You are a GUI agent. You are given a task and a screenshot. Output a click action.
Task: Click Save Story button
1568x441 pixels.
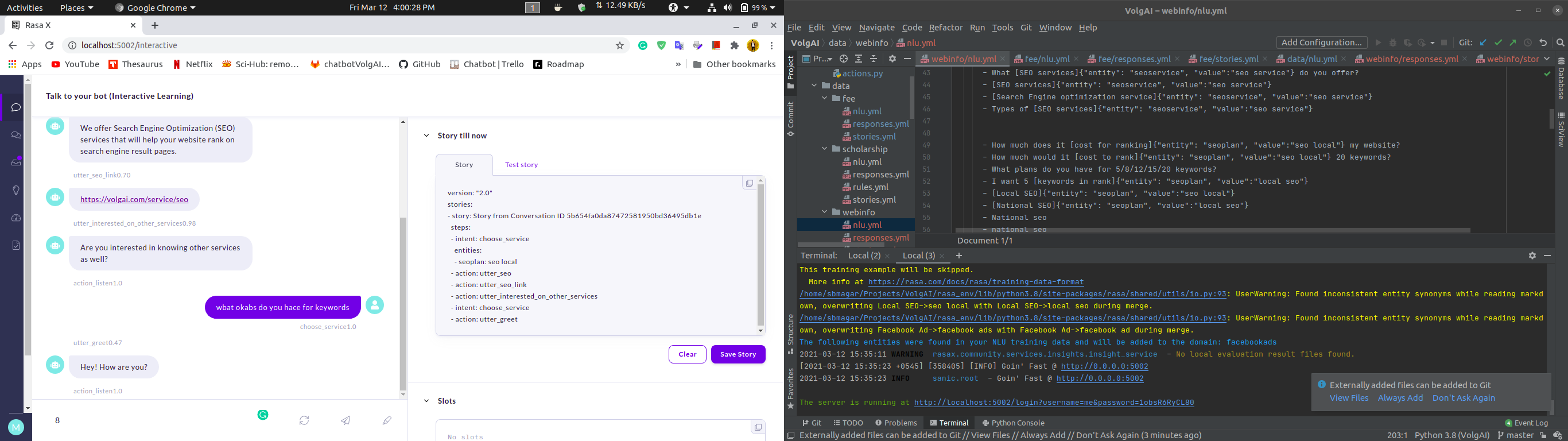click(x=738, y=354)
